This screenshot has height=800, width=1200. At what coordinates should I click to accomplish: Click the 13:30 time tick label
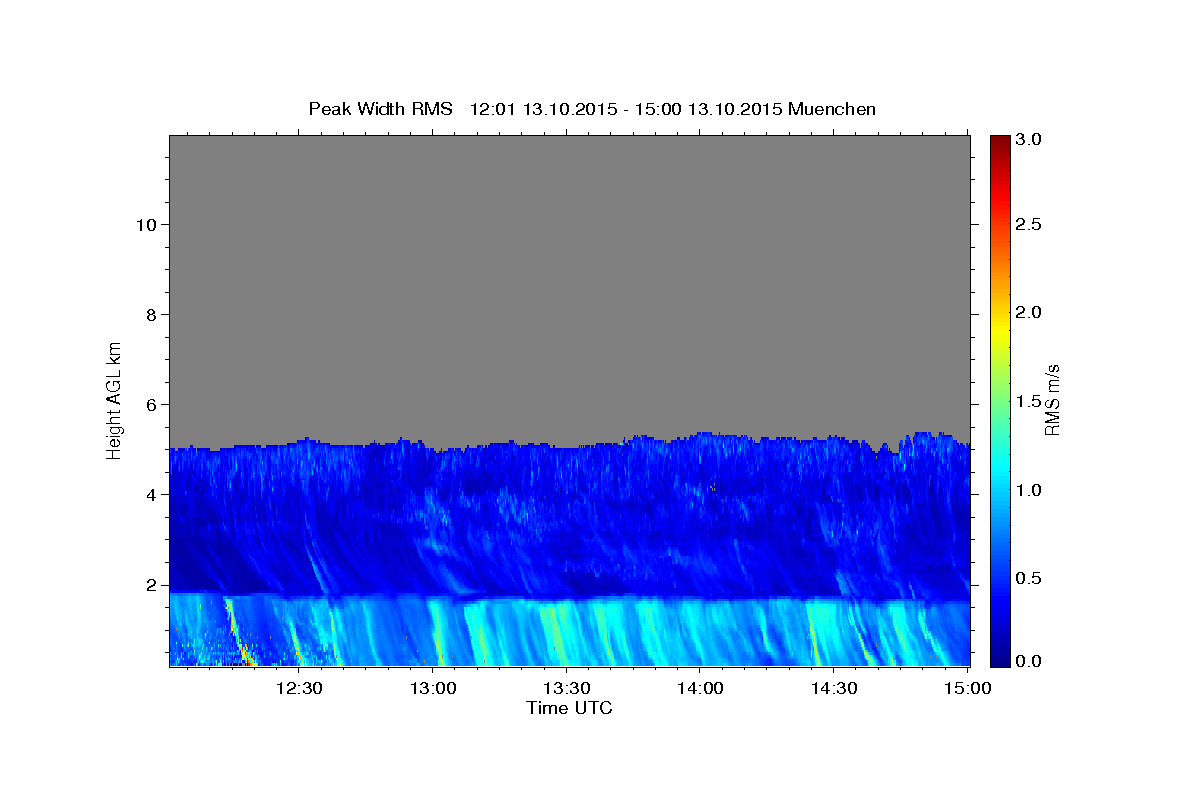tap(566, 688)
